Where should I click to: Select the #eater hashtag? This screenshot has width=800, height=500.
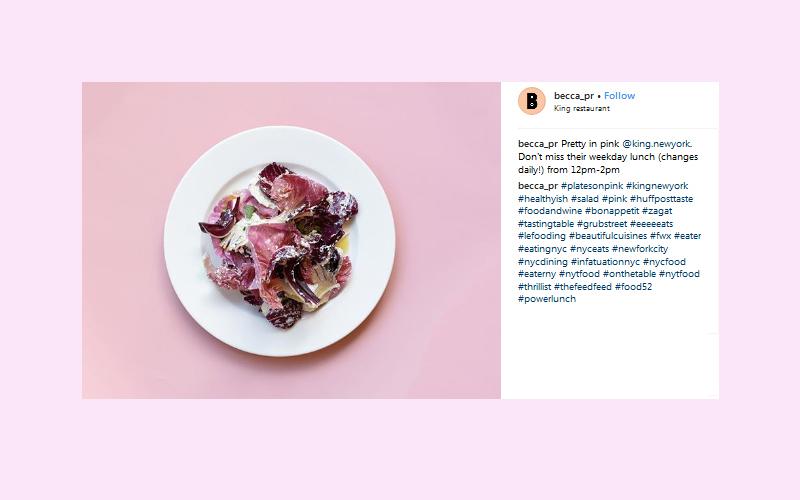[687, 236]
